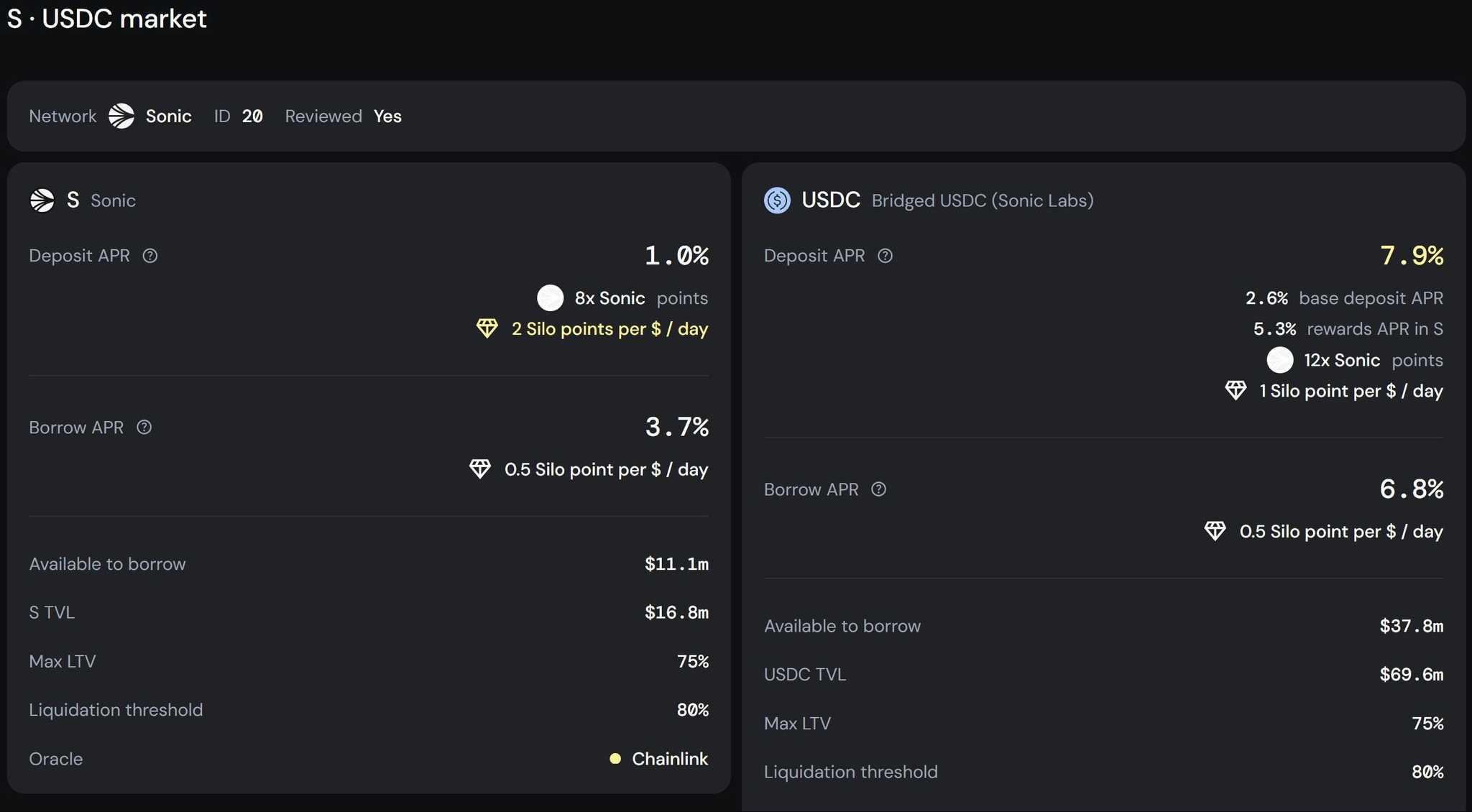The width and height of the screenshot is (1472, 812).
Task: Click the 12x Sonic points circle icon
Action: tap(1279, 360)
